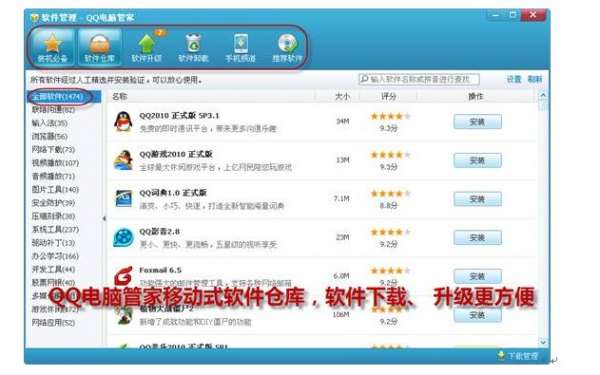Viewport: 600px width, 375px height.
Task: Select the 股票网银(40) category
Action: pyautogui.click(x=53, y=283)
